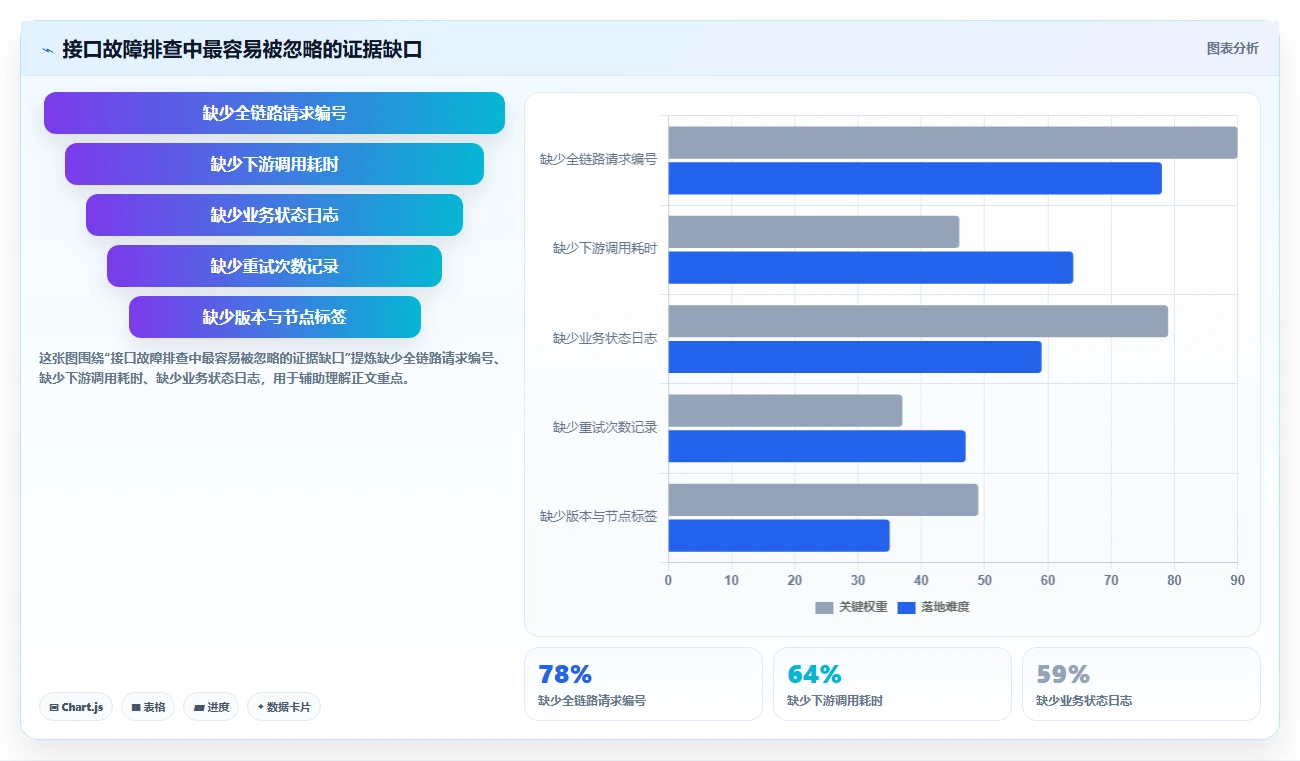Click blue bar for 缺少全链路请求编号

(915, 178)
